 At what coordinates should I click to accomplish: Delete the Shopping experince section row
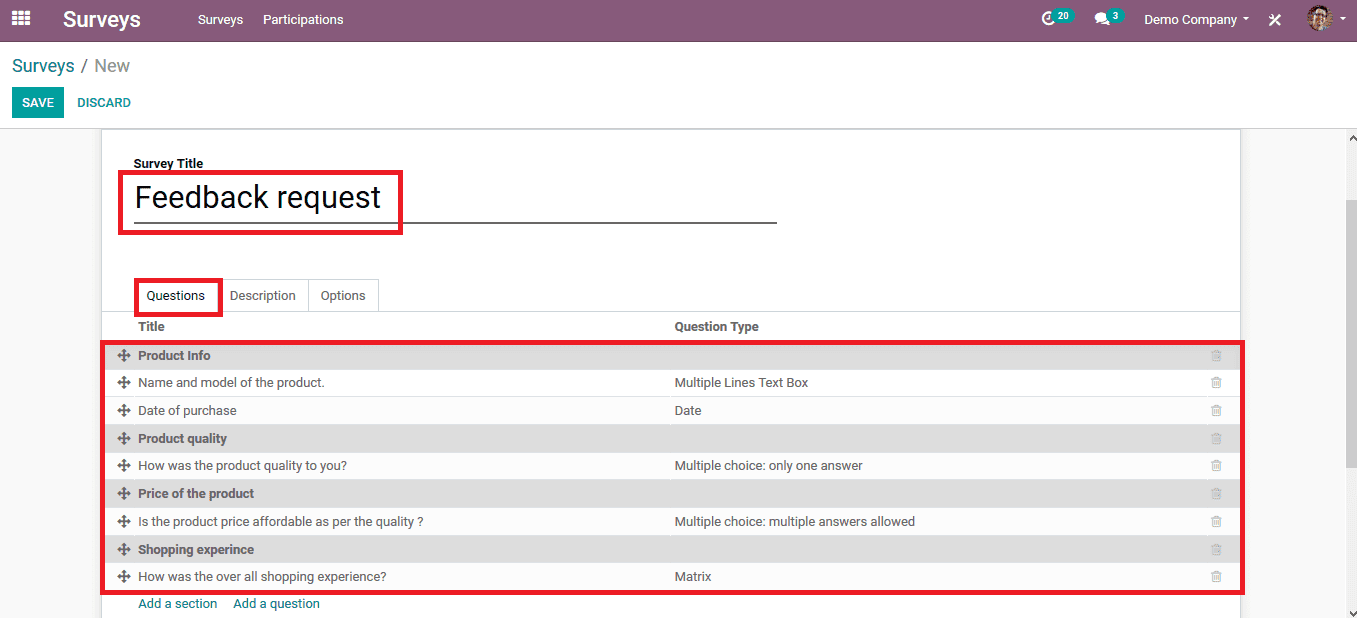[1216, 550]
